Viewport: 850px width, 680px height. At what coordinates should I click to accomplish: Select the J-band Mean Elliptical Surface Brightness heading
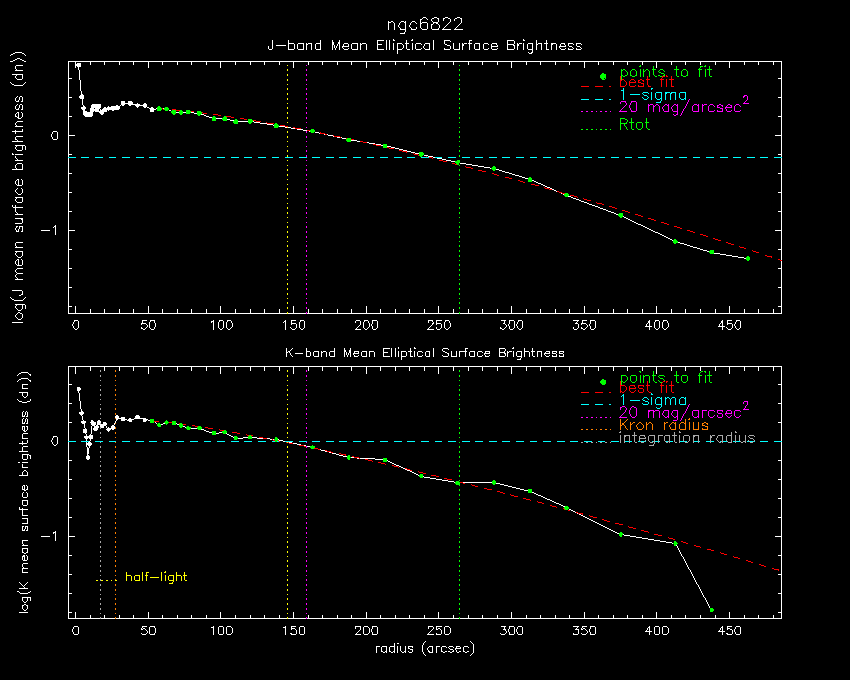424,45
